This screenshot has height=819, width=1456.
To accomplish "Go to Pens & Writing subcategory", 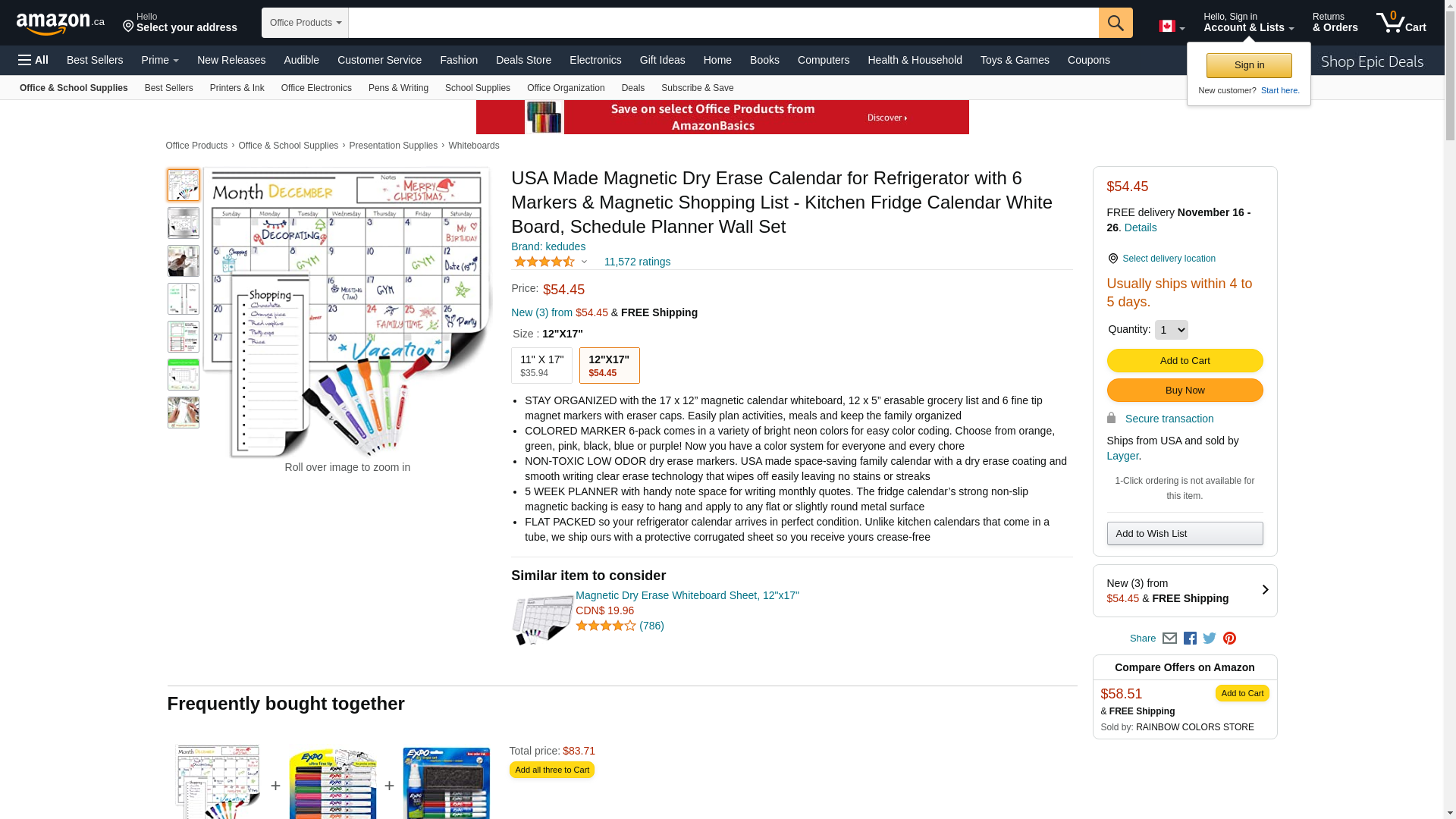I will pos(398,88).
